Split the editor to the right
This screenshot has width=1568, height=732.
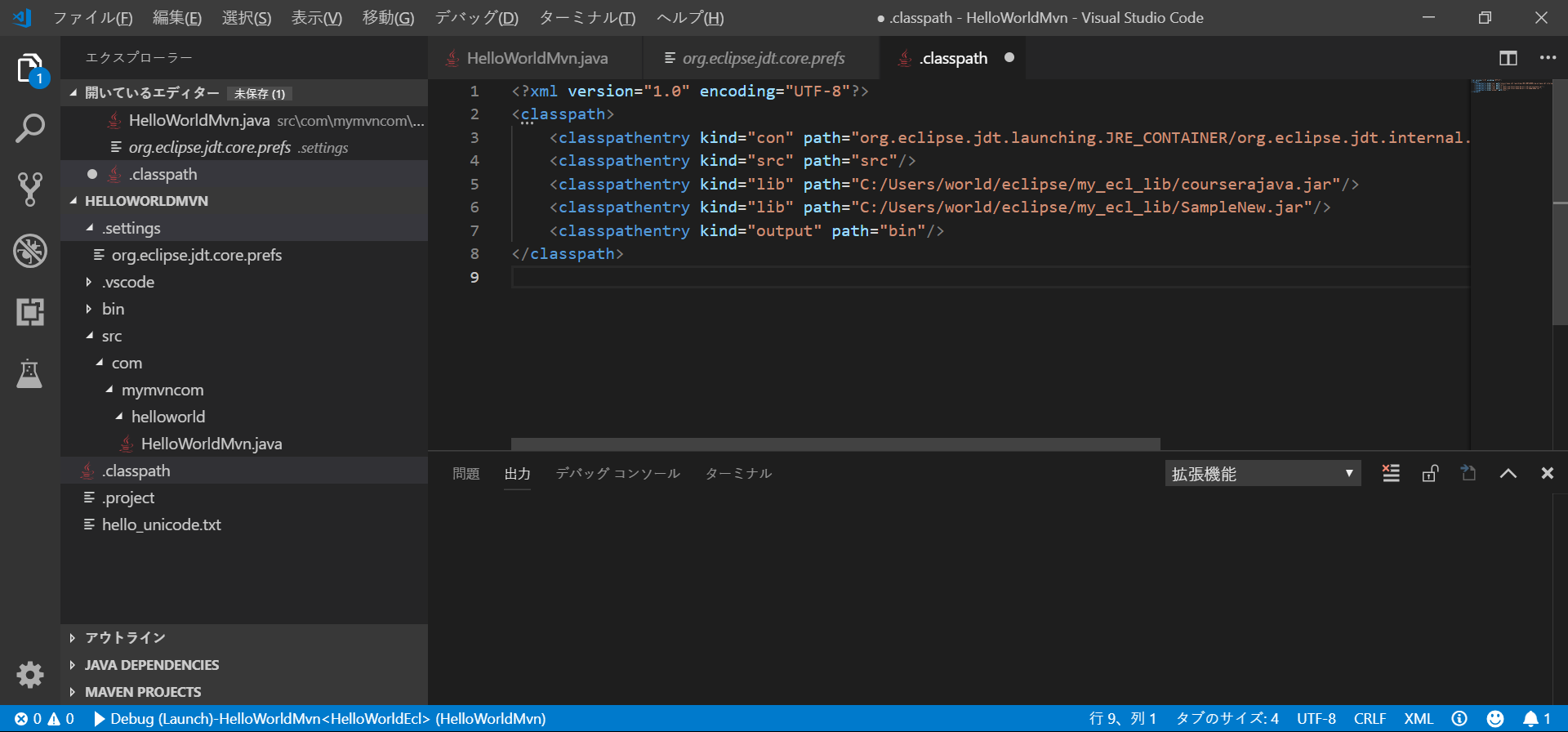(1508, 58)
